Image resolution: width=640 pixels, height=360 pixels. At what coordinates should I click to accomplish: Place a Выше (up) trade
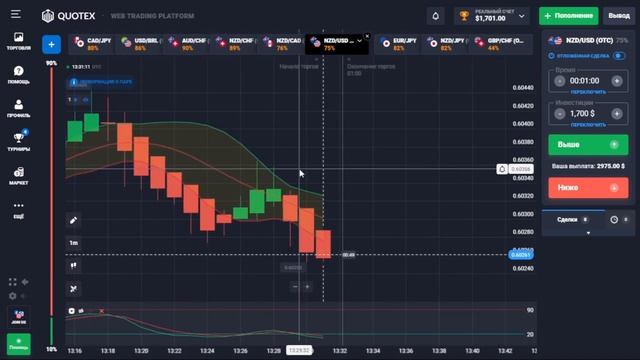tap(588, 145)
